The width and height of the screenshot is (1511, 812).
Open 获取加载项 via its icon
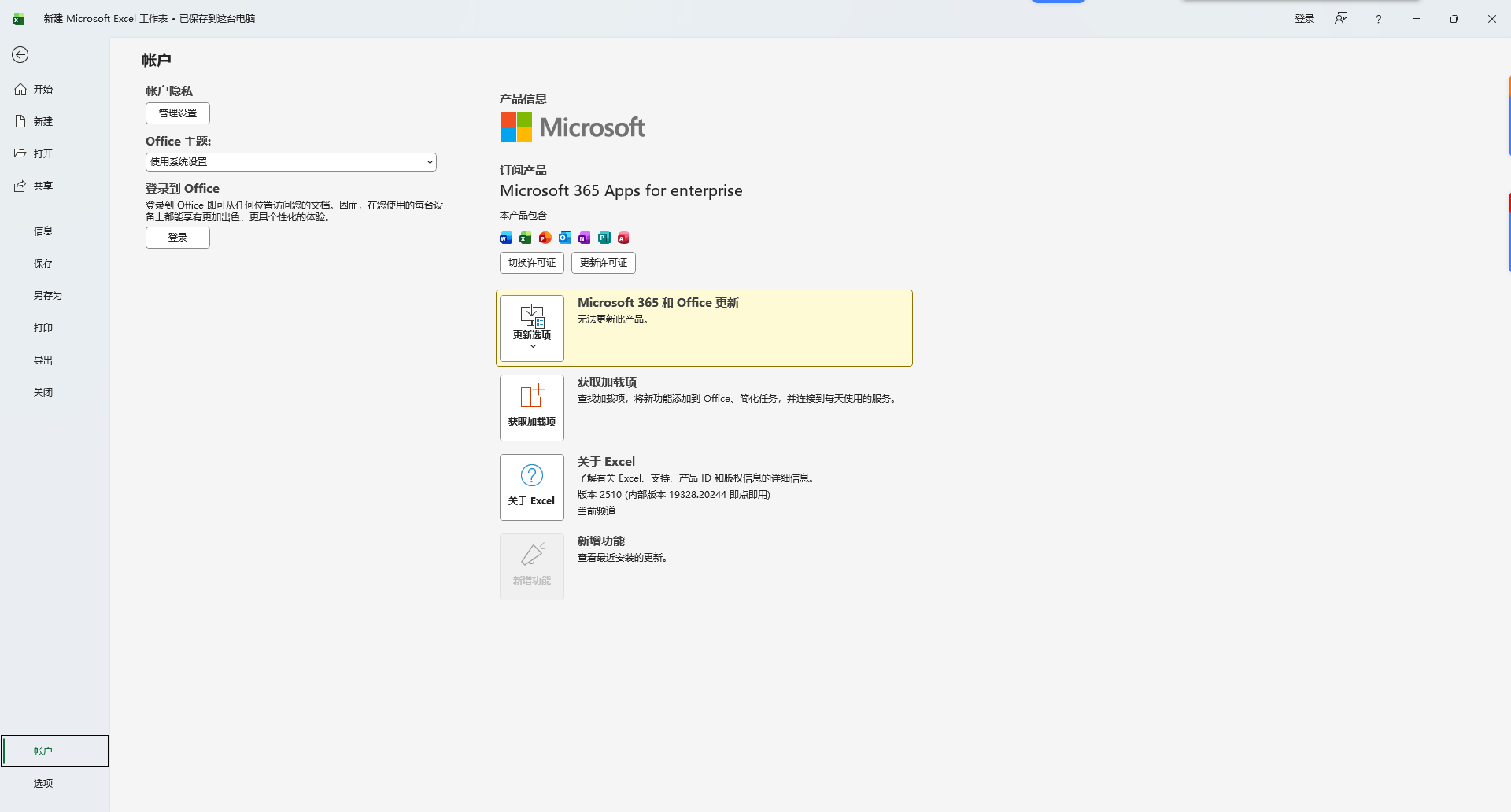(531, 407)
